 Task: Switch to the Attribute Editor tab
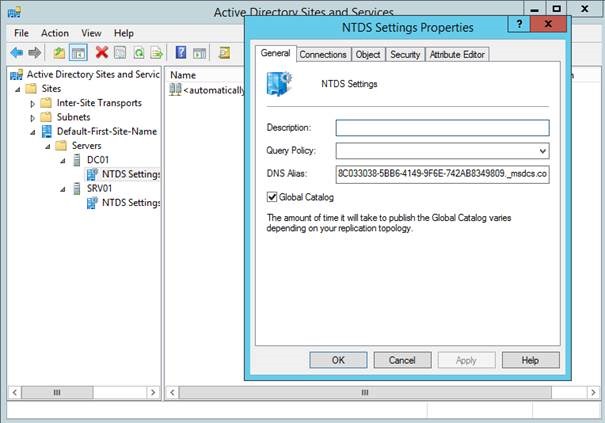pyautogui.click(x=457, y=54)
